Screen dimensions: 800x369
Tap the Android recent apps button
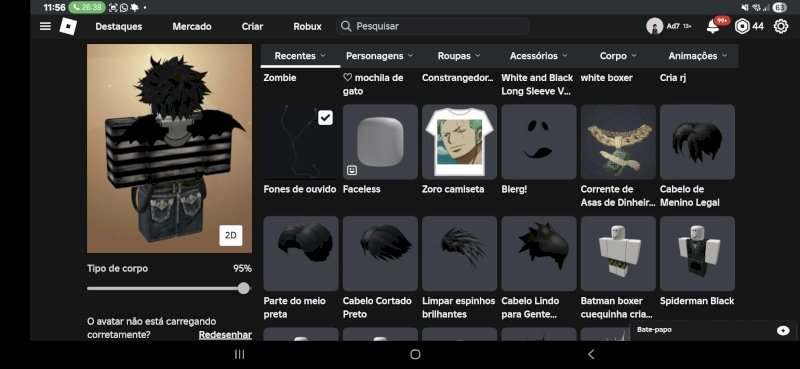239,354
